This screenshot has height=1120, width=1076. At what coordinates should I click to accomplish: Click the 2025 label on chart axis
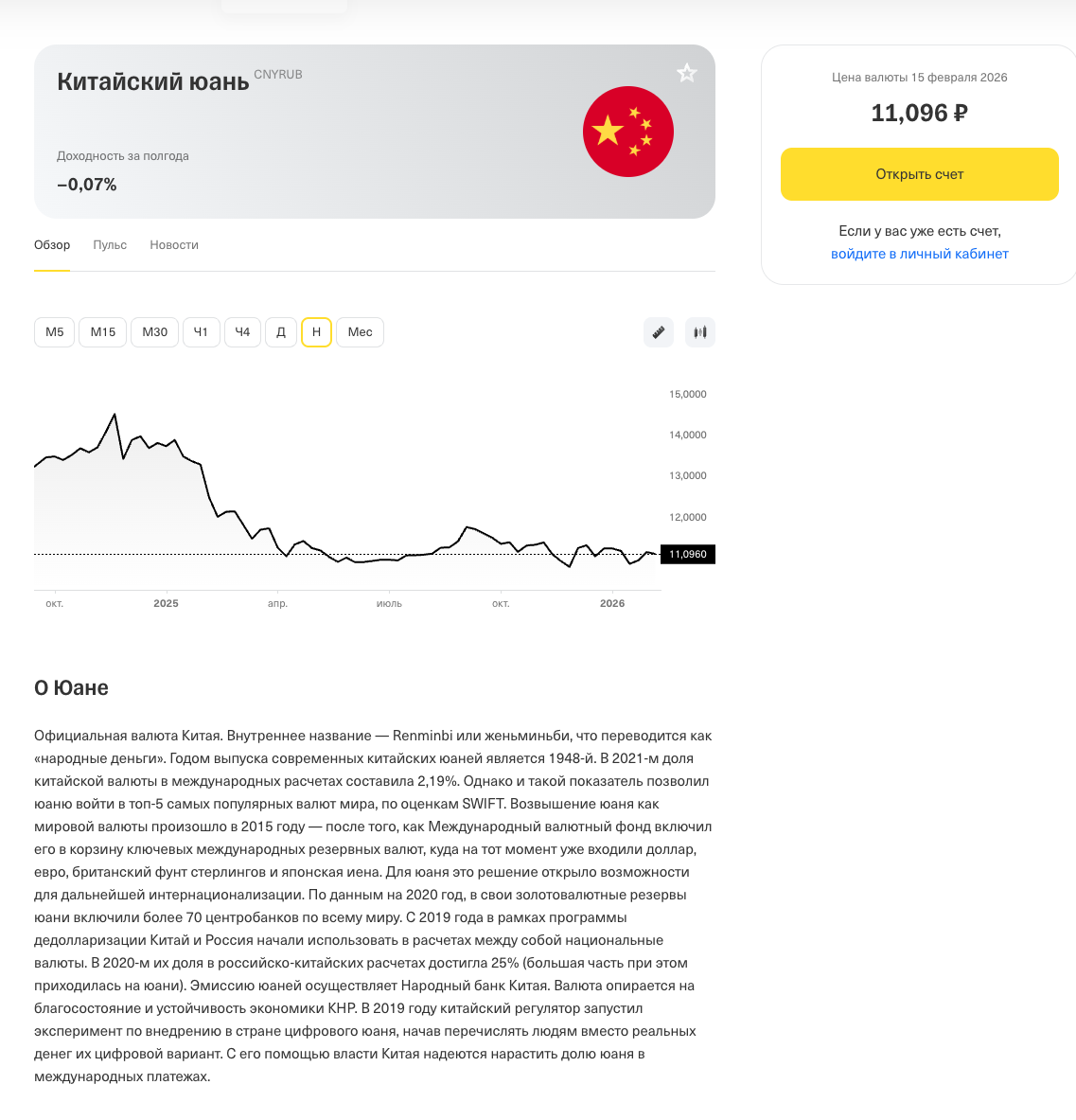tap(166, 603)
